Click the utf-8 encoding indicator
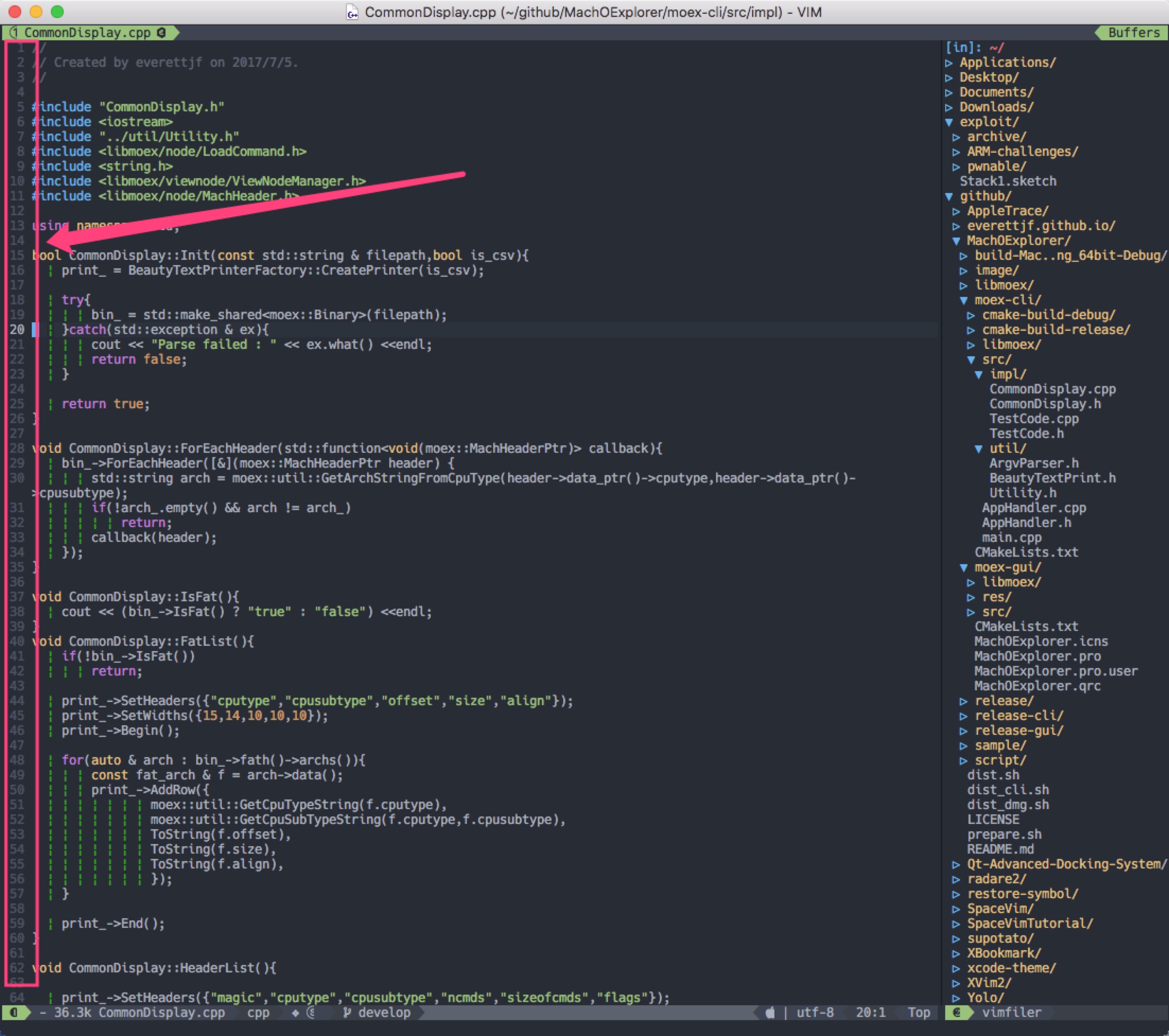Screen dimensions: 1169x1036 [815, 1013]
